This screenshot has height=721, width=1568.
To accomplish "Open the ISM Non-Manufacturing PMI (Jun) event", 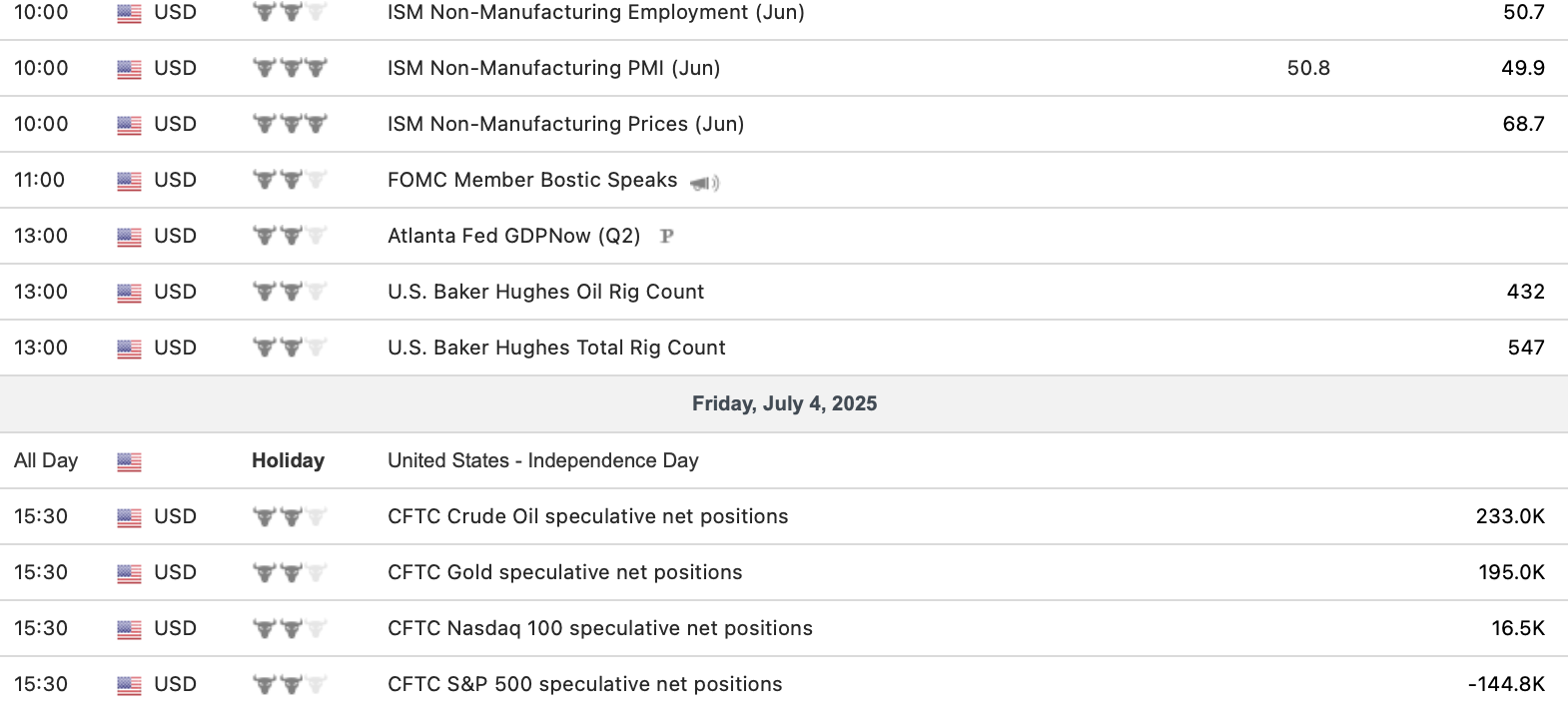I will 553,68.
